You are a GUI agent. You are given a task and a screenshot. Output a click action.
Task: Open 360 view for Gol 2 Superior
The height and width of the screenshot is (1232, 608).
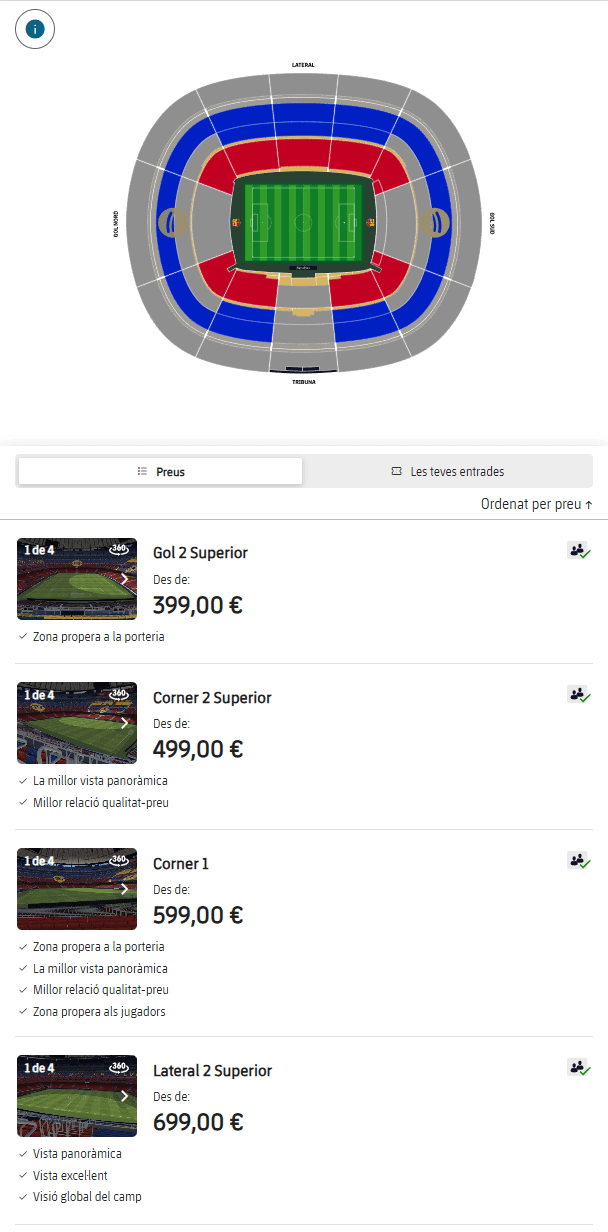(x=119, y=550)
